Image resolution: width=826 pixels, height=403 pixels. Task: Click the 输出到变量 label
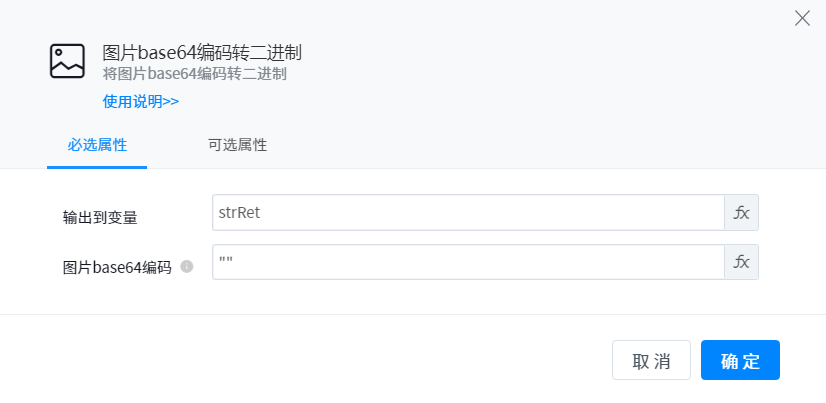100,217
